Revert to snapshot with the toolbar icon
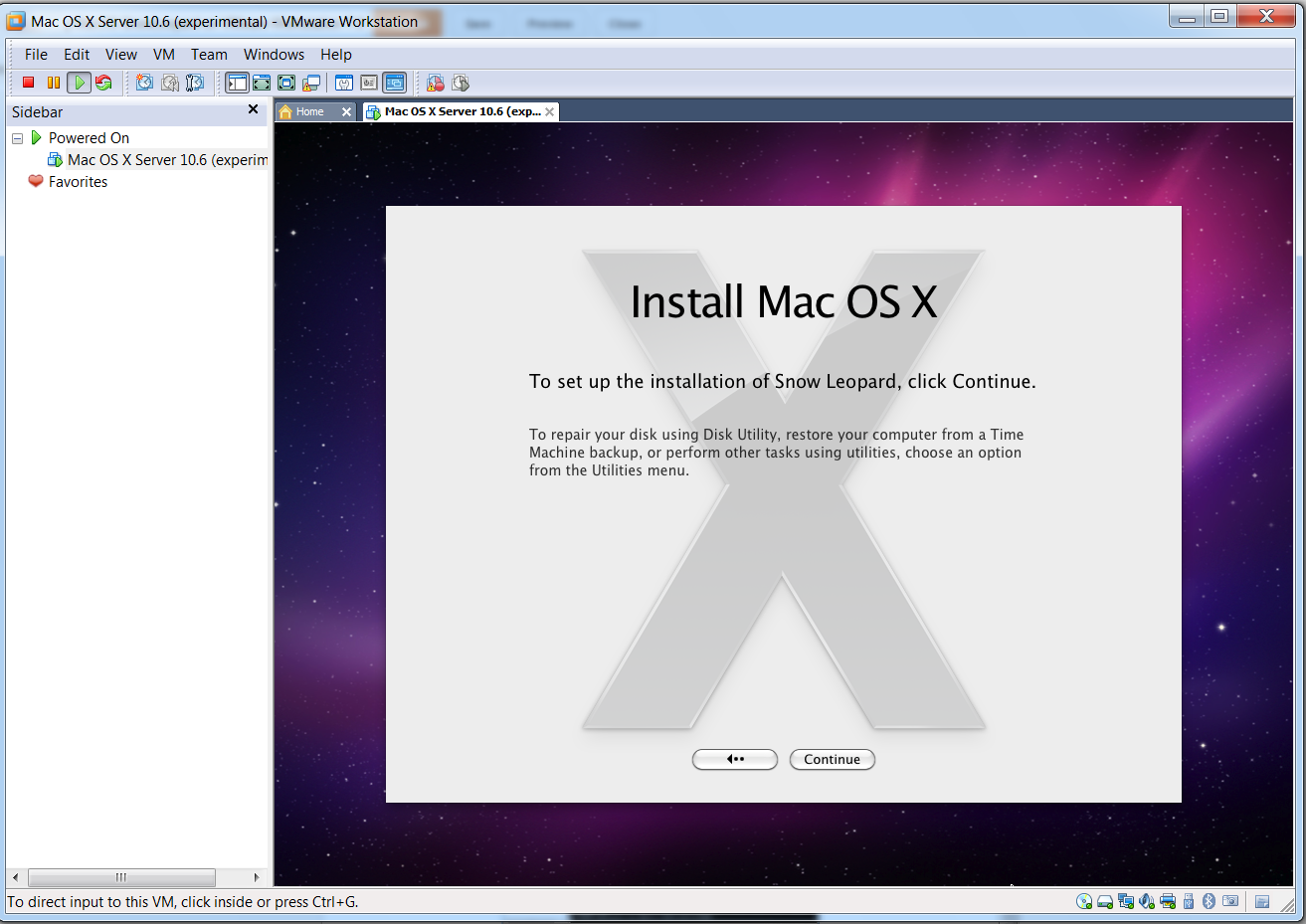Image resolution: width=1306 pixels, height=924 pixels. pyautogui.click(x=170, y=83)
